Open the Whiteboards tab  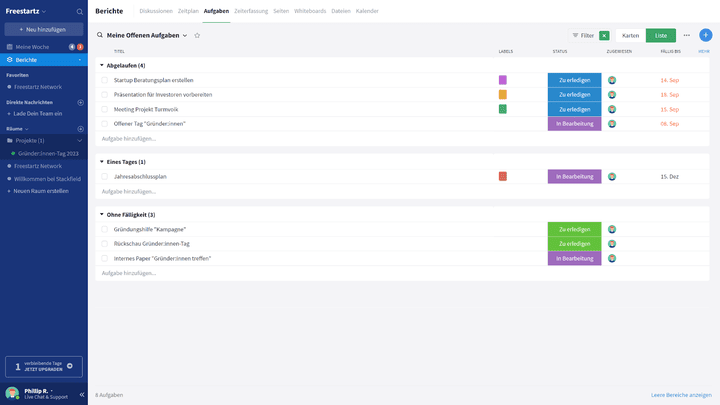coord(308,10)
